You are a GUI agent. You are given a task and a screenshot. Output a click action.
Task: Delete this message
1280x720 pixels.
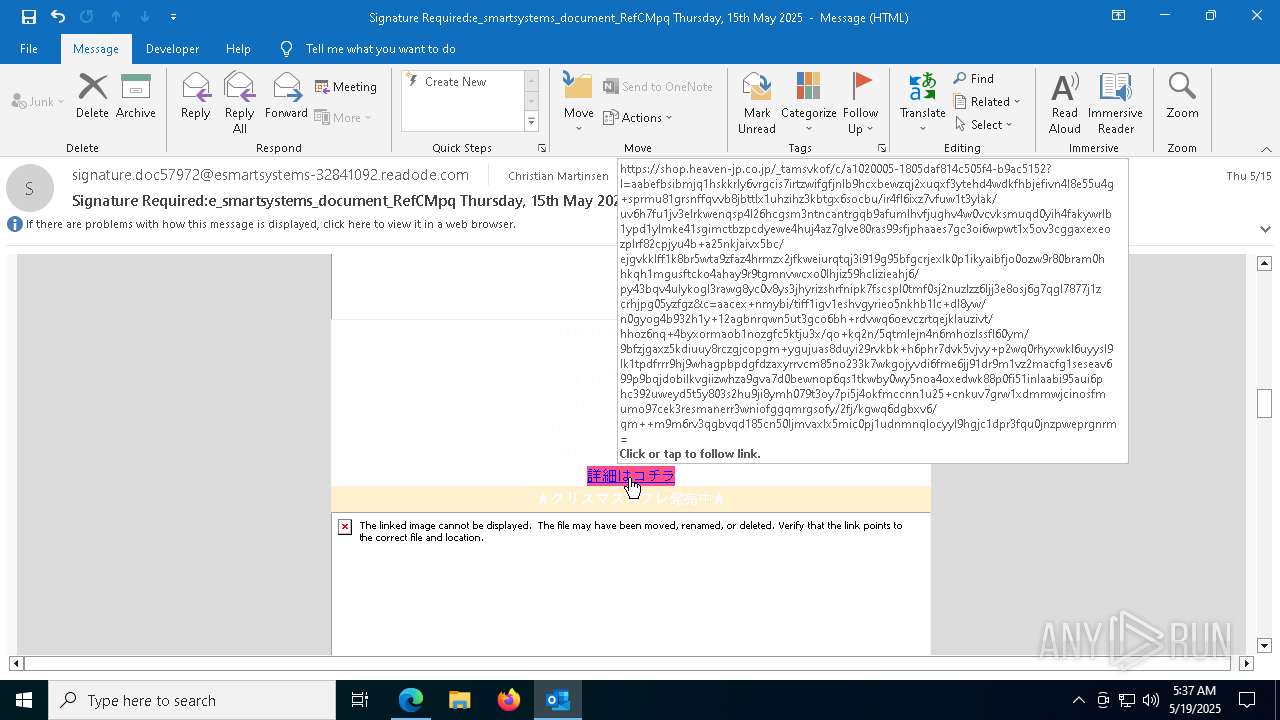pos(92,97)
